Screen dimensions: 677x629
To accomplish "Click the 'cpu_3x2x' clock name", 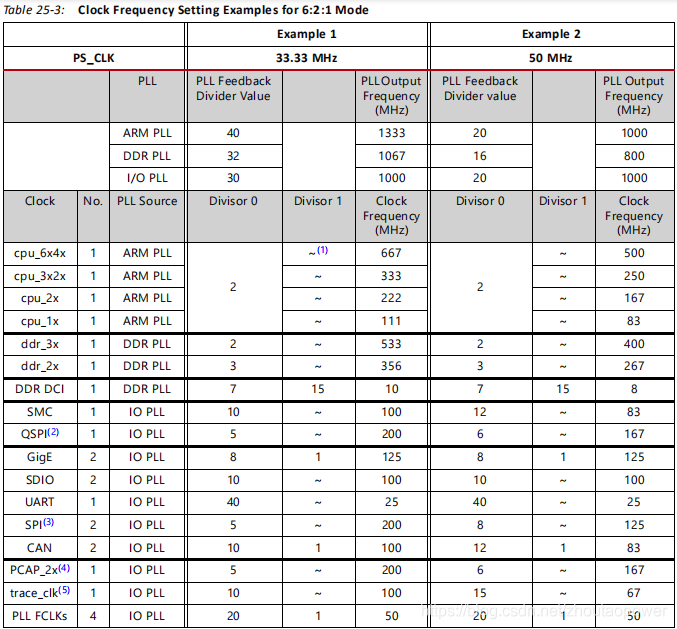I will (40, 276).
